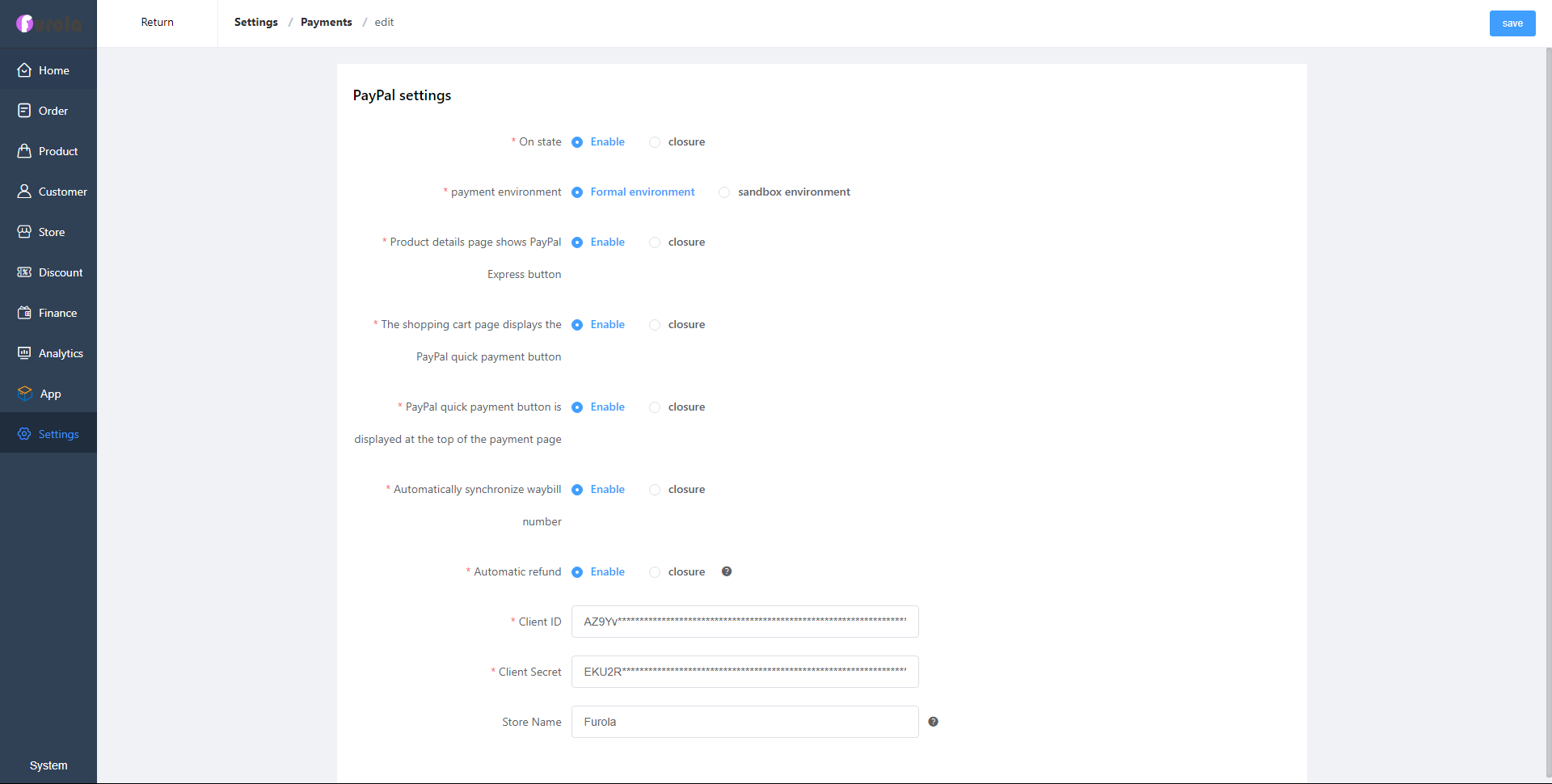Screen dimensions: 1552x784
Task: Click the Analytics chart icon
Action: [x=24, y=353]
